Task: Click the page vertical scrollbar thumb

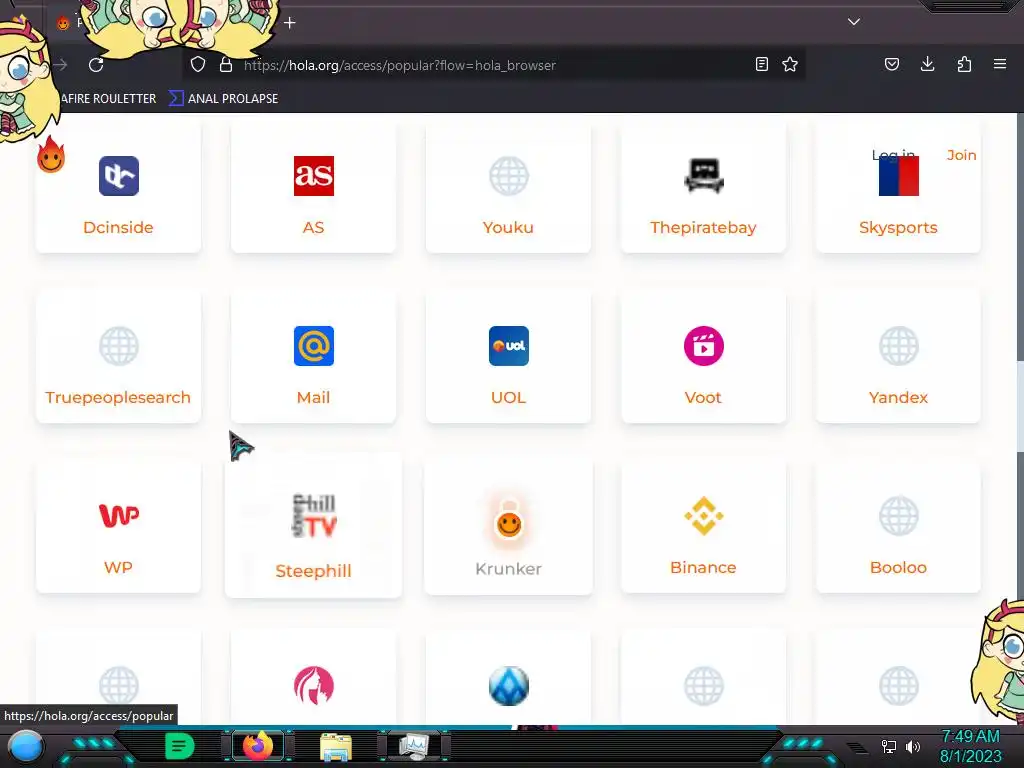Action: (1020, 405)
